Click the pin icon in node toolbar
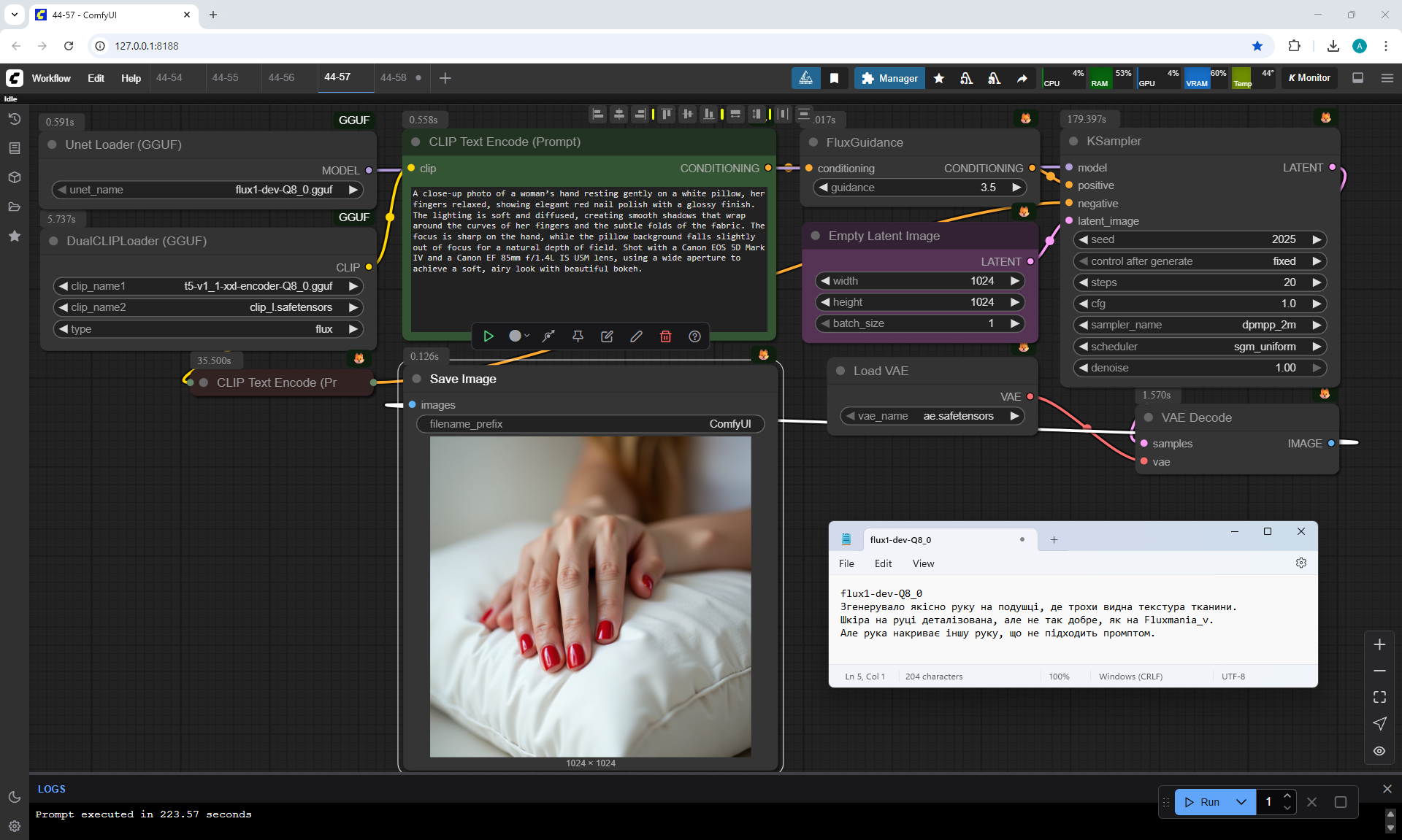Image resolution: width=1402 pixels, height=840 pixels. pos(578,336)
